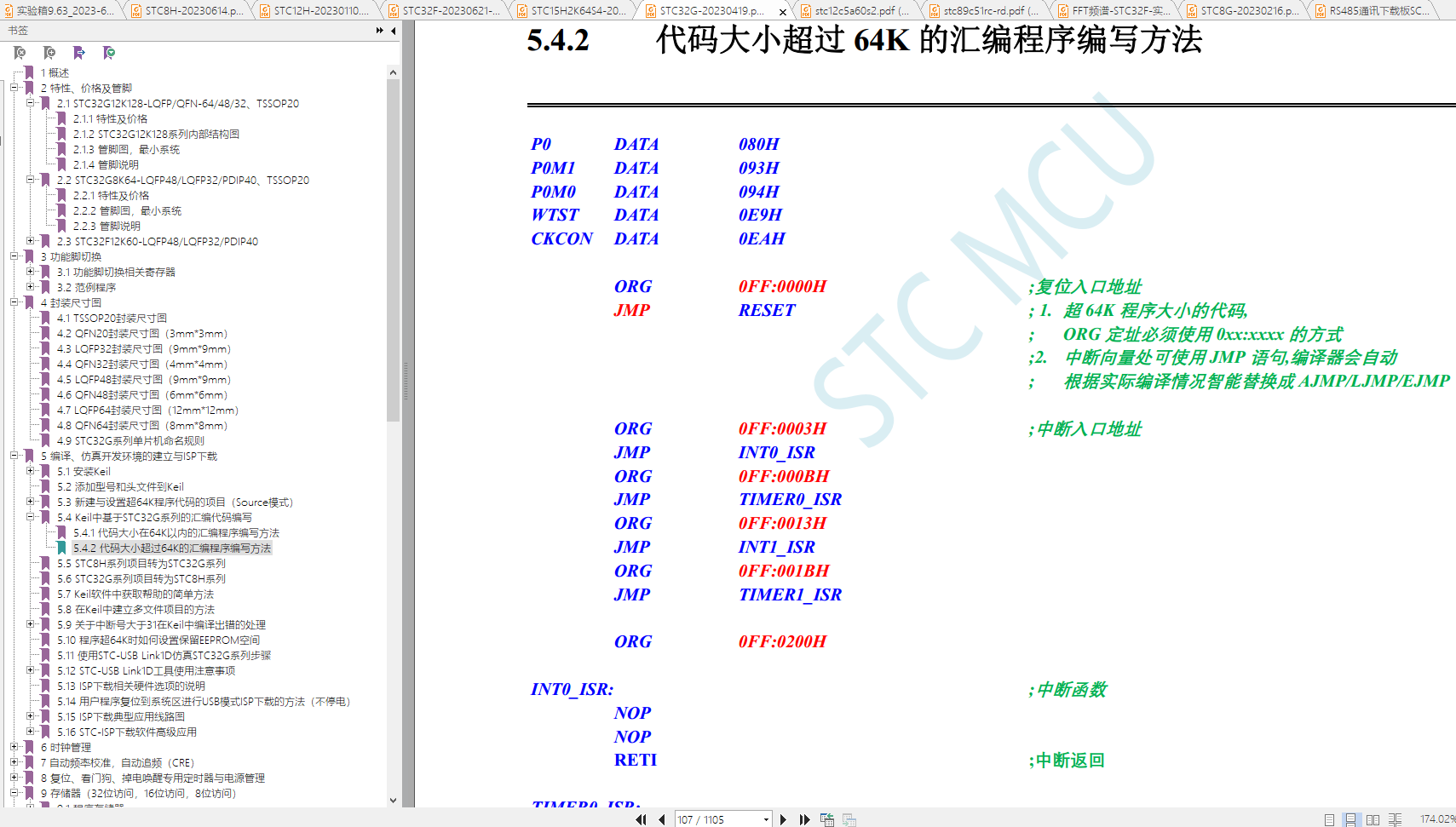Open the page number dropdown
Screen dimensions: 1456x827
point(766,819)
